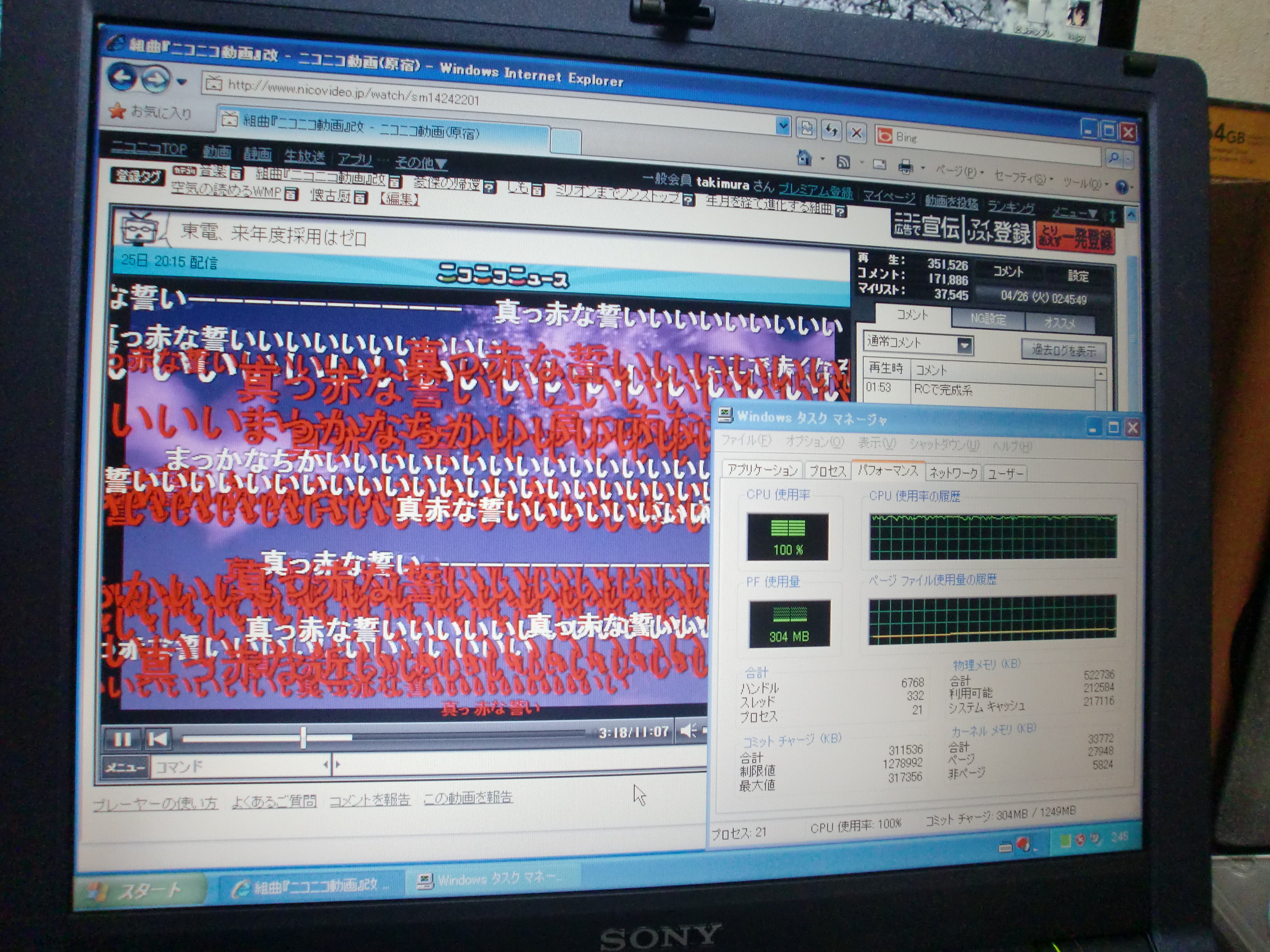Screen dimensions: 1270x952
Task: Click the player メニュー button
Action: pos(125,767)
